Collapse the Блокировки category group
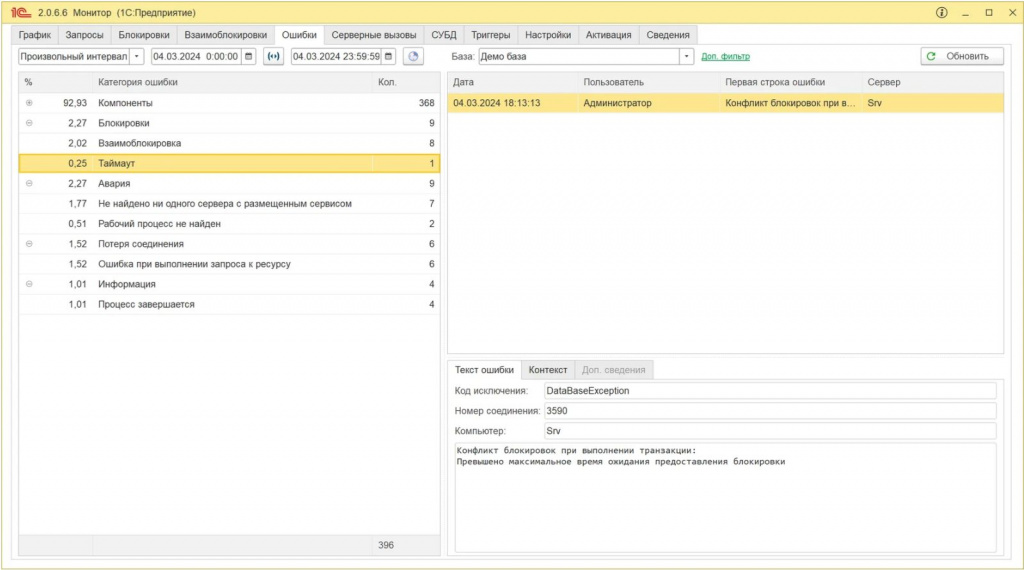 pos(29,123)
